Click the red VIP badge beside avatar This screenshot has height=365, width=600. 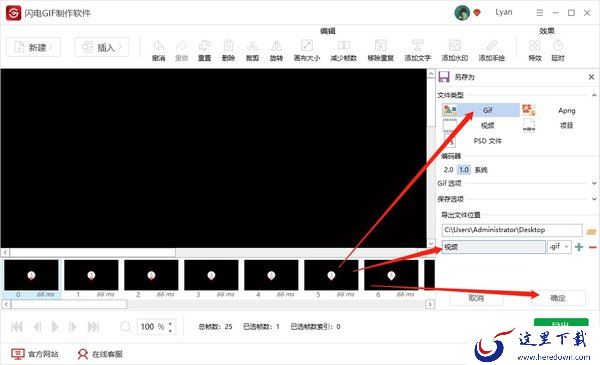(x=477, y=13)
